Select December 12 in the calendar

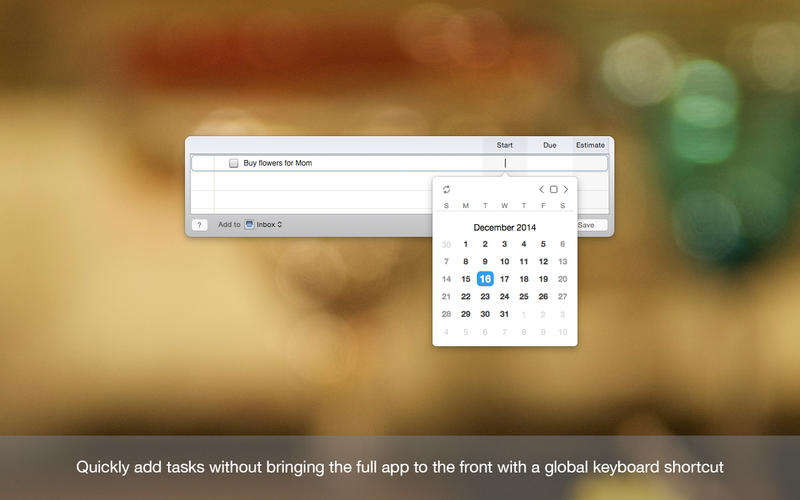point(543,261)
